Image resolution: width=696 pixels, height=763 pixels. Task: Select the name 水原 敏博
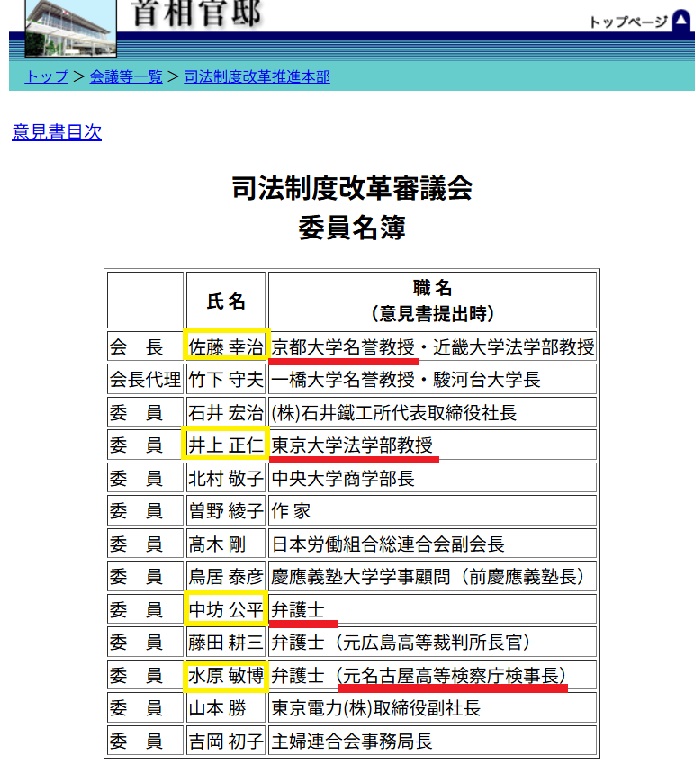pyautogui.click(x=226, y=675)
